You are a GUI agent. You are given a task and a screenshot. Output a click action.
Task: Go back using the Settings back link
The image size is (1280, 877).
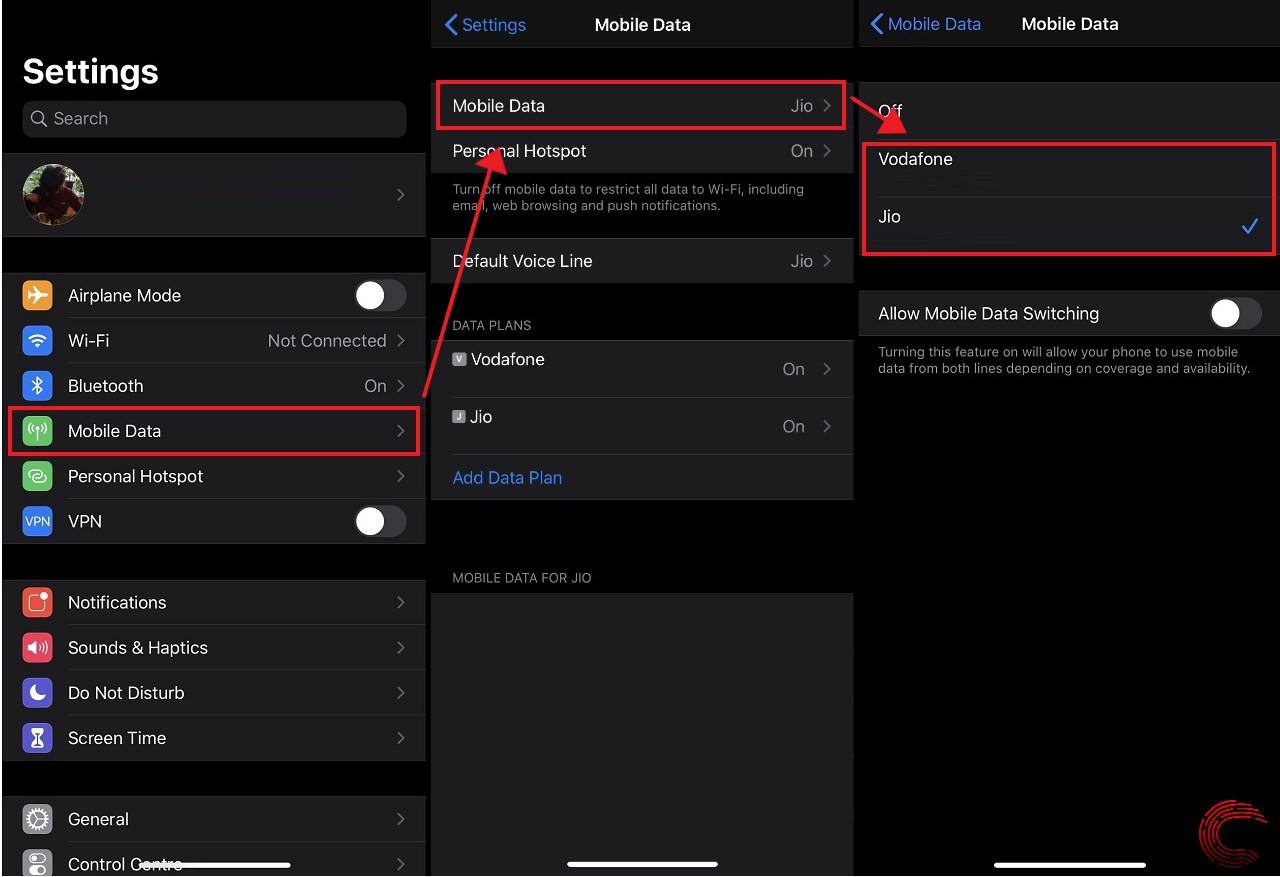coord(484,24)
